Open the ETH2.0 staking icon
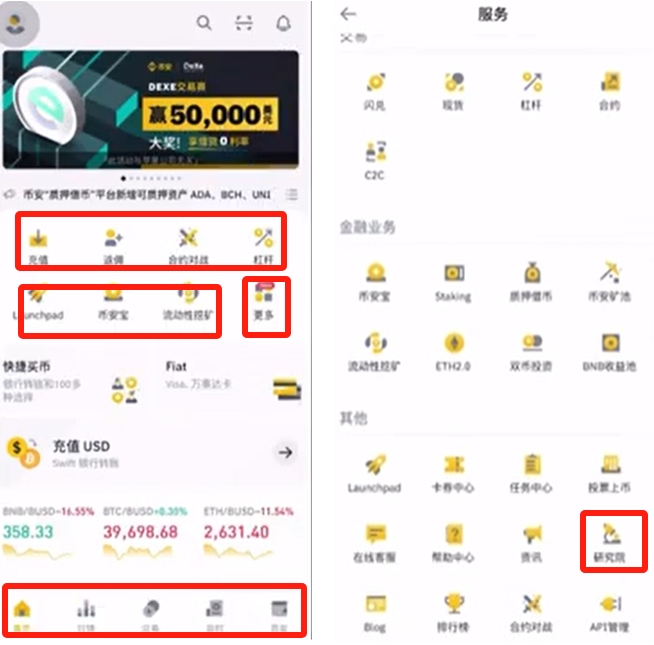Image resolution: width=654 pixels, height=645 pixels. (453, 351)
